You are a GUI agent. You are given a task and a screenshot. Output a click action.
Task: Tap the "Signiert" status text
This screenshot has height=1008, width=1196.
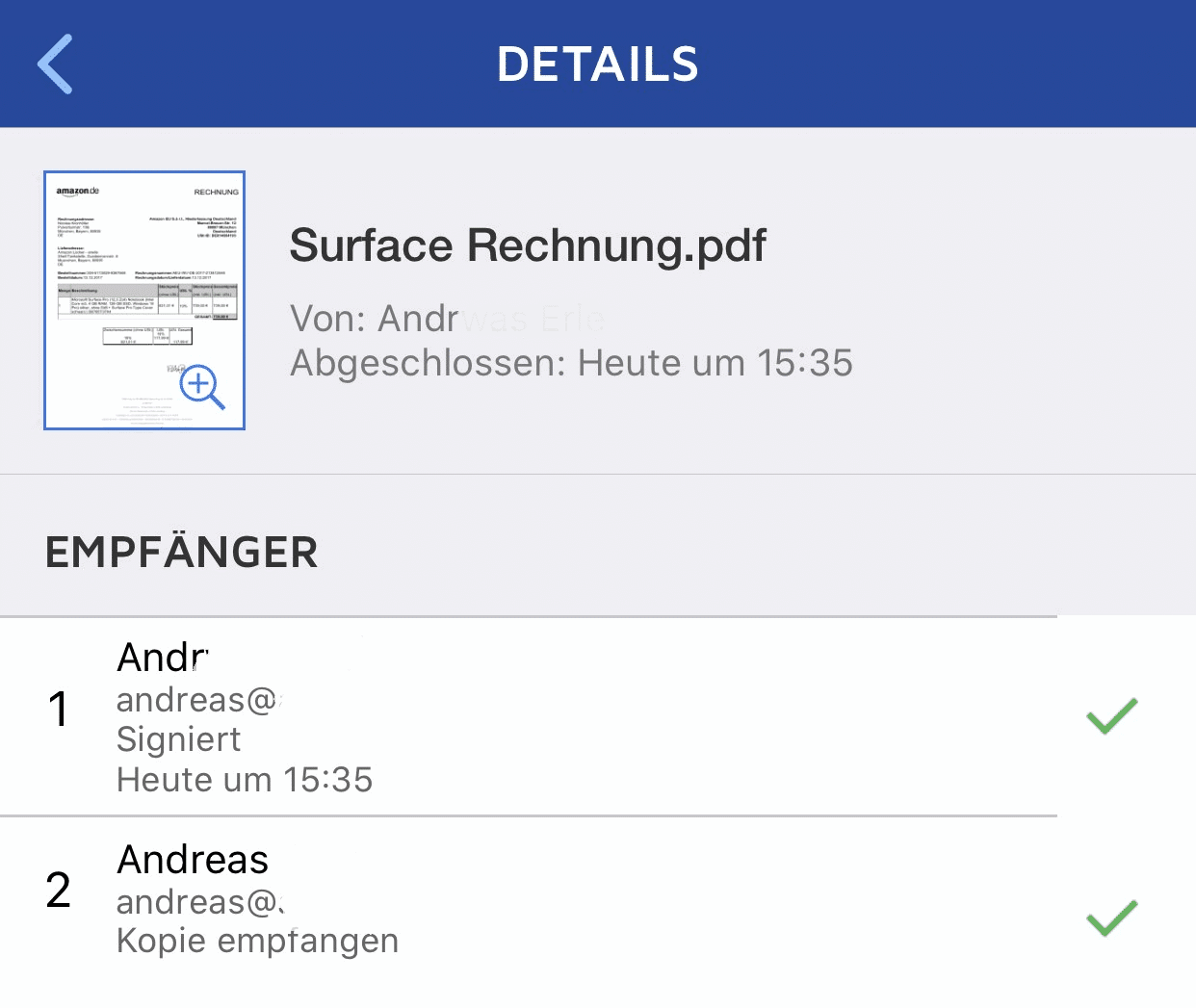pyautogui.click(x=178, y=739)
